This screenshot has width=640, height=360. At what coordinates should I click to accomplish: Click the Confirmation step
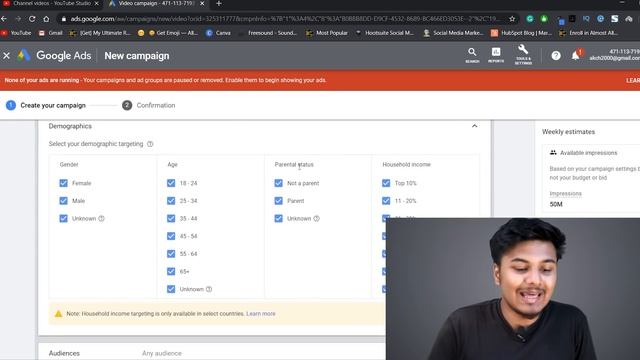[149, 105]
